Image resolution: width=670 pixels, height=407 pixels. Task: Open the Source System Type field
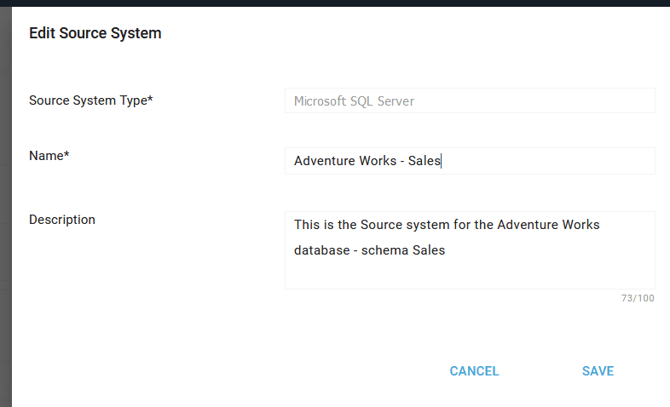(470, 101)
